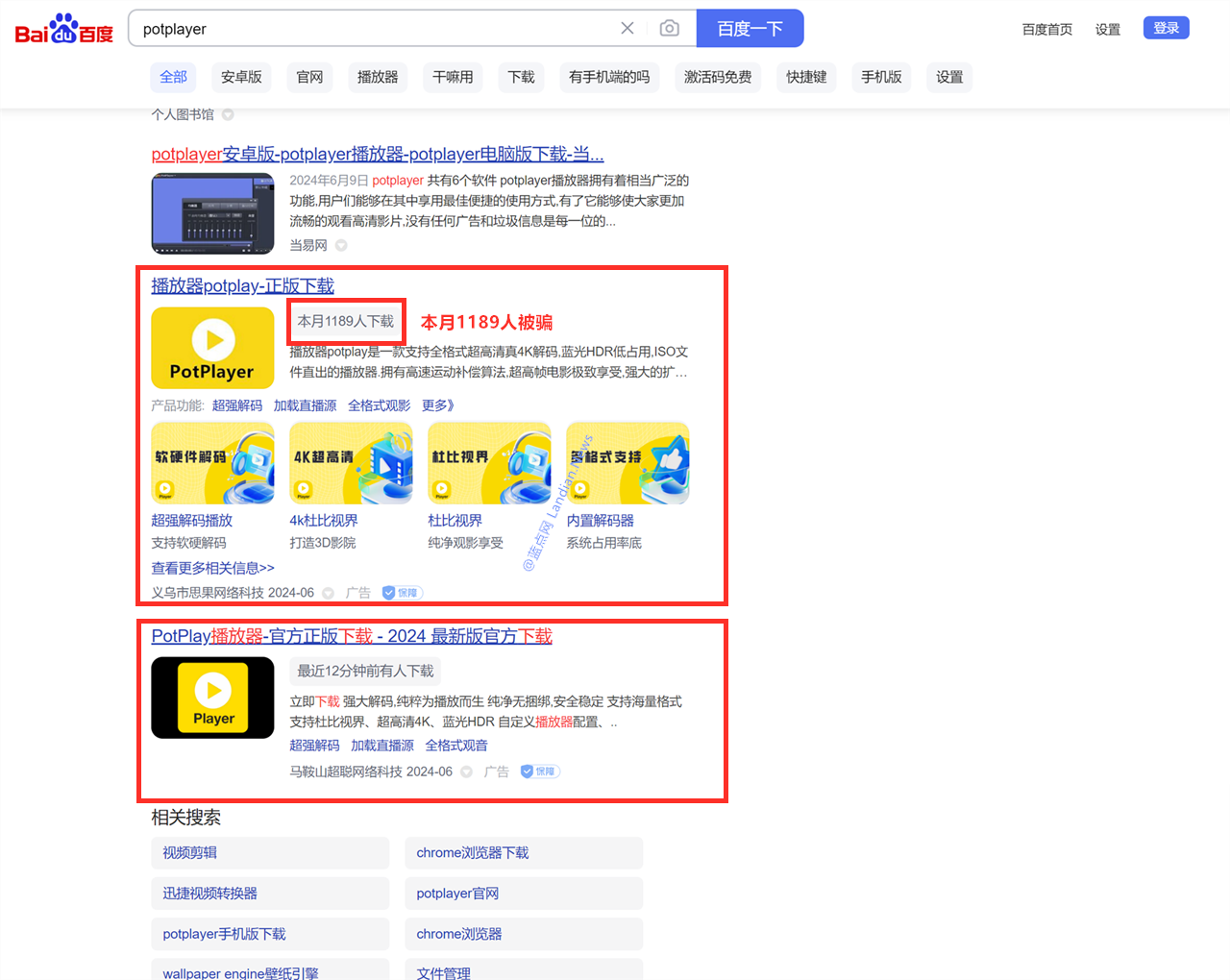1230x980 pixels.
Task: Search related term chrome浏览器
Action: coord(524,934)
